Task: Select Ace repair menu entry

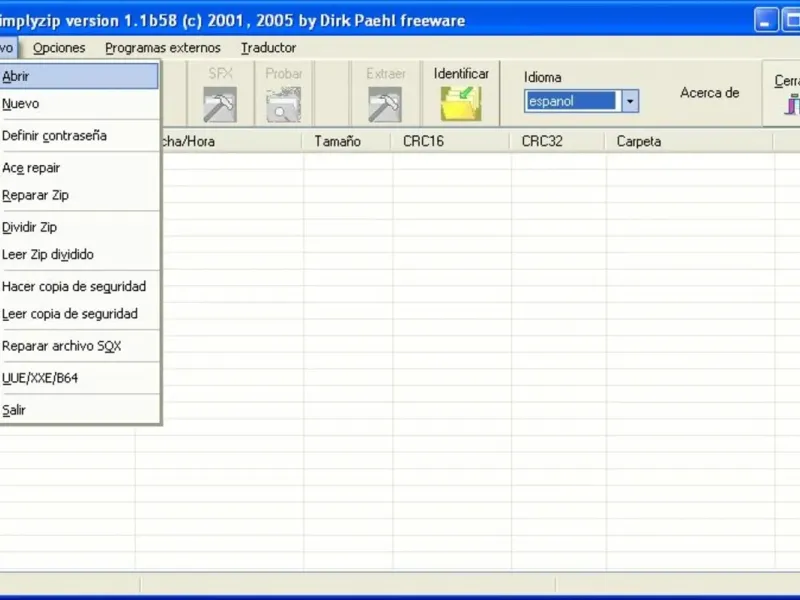Action: coord(79,168)
